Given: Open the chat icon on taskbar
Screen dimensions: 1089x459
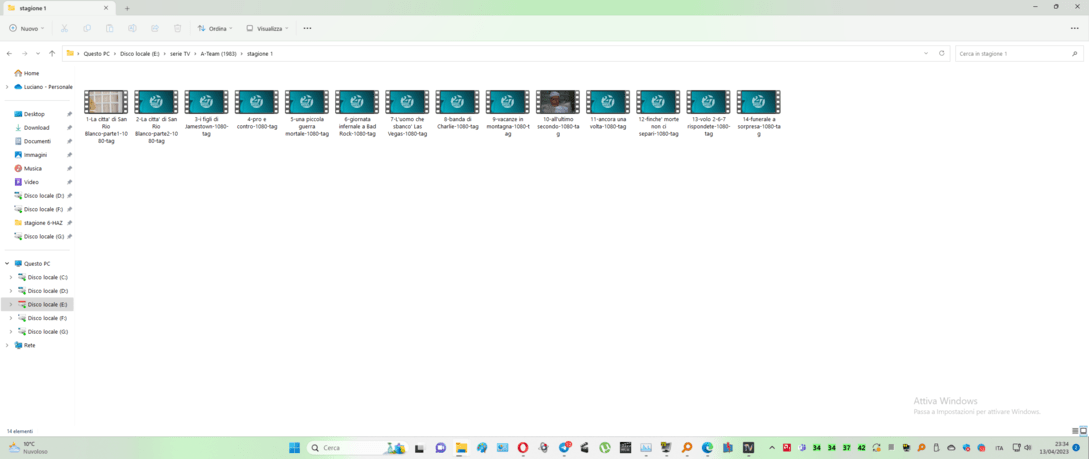Looking at the screenshot, I should click(x=440, y=448).
